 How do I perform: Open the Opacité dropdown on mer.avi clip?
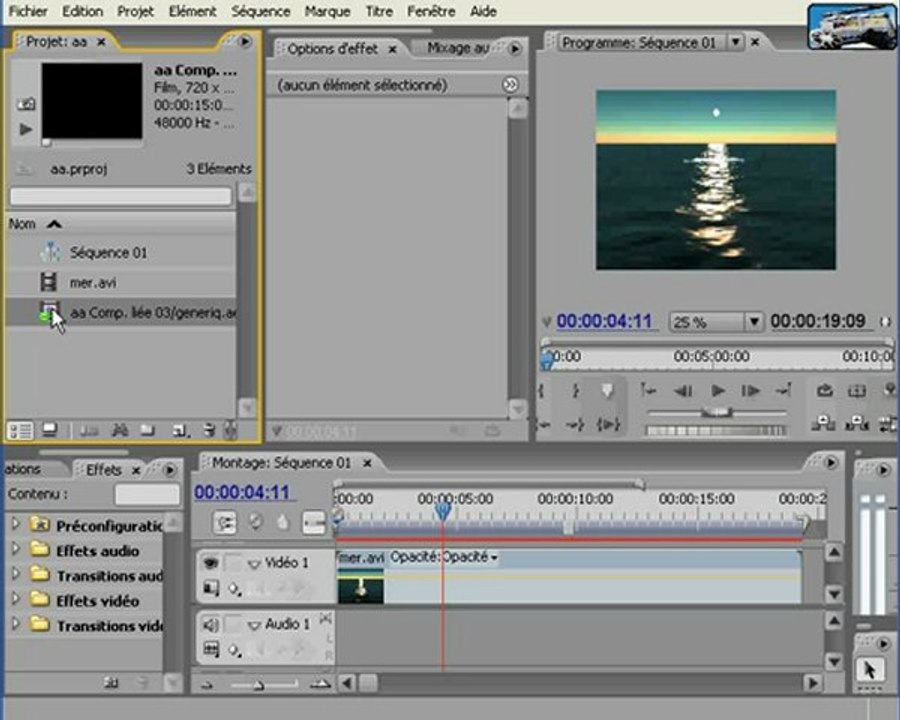point(494,558)
